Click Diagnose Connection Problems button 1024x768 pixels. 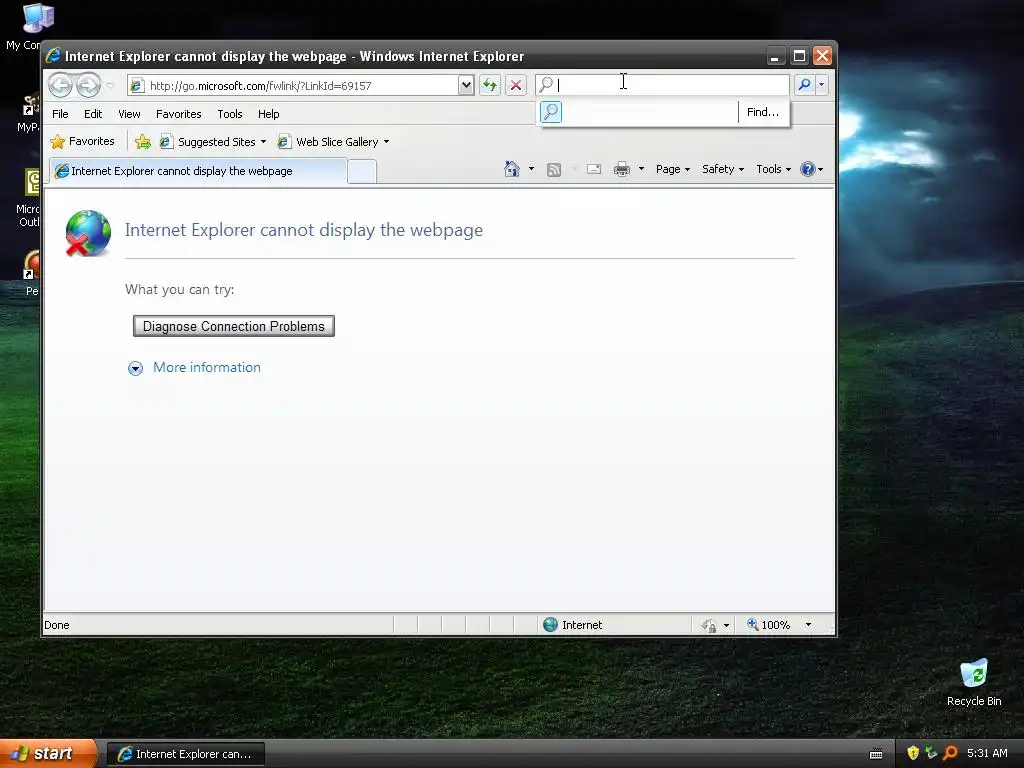[x=234, y=326]
